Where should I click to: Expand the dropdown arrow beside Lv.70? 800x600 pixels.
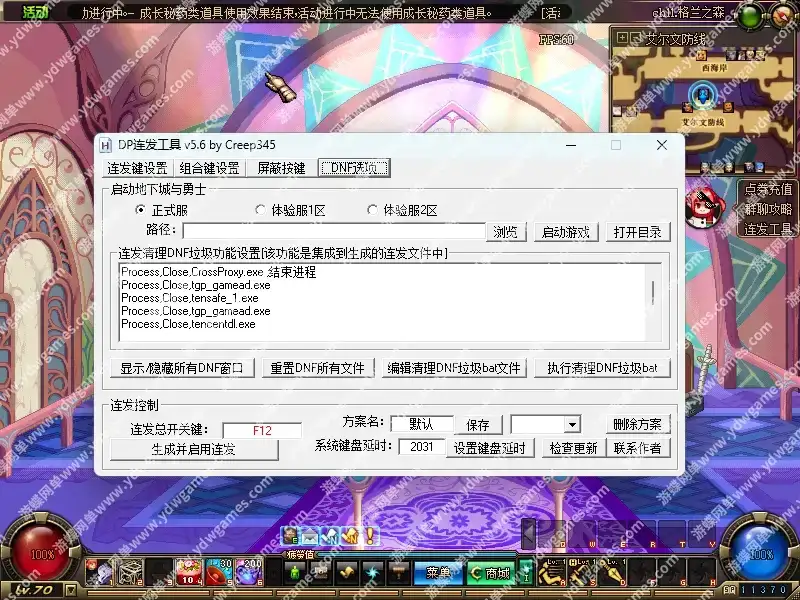coord(71,591)
